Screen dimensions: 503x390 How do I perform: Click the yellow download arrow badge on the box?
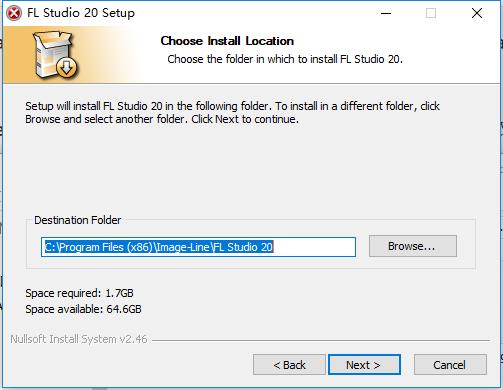tap(67, 67)
